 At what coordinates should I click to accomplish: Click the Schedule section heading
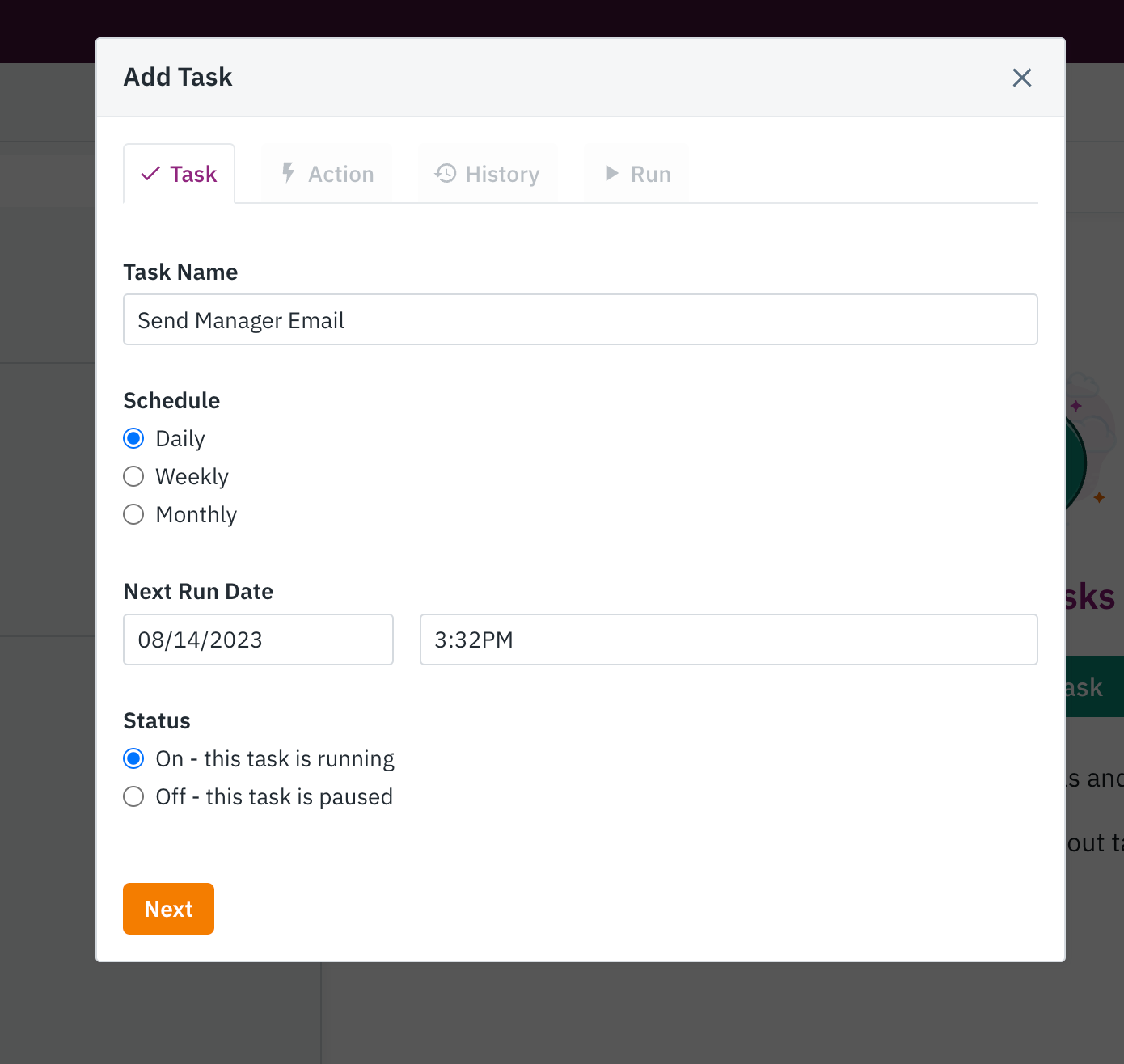(171, 400)
